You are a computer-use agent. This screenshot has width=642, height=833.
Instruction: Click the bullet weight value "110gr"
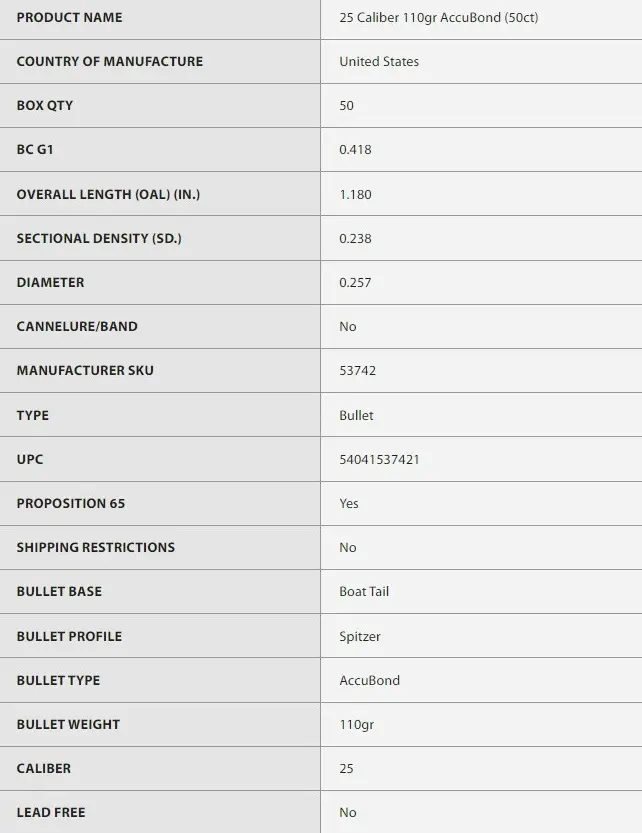pyautogui.click(x=355, y=724)
